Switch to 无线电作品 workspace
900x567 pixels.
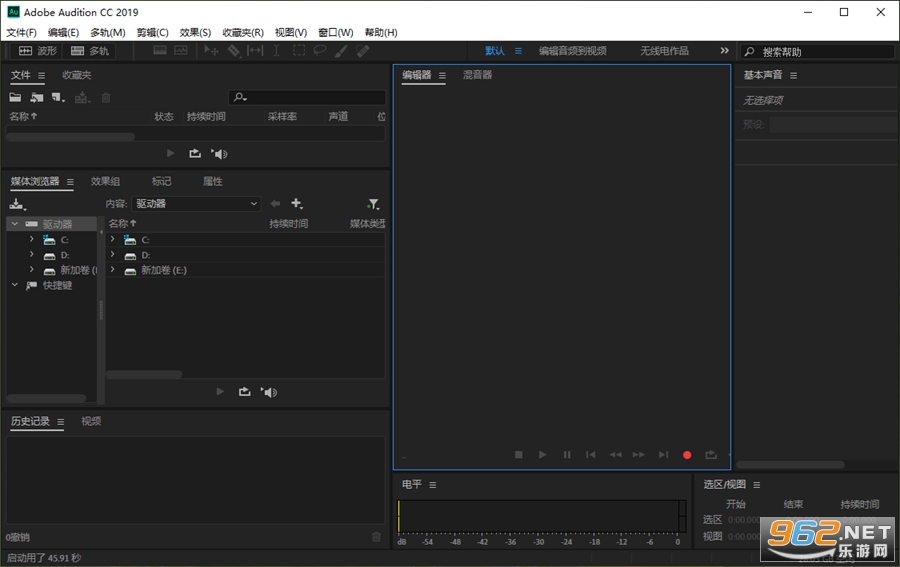pos(664,51)
